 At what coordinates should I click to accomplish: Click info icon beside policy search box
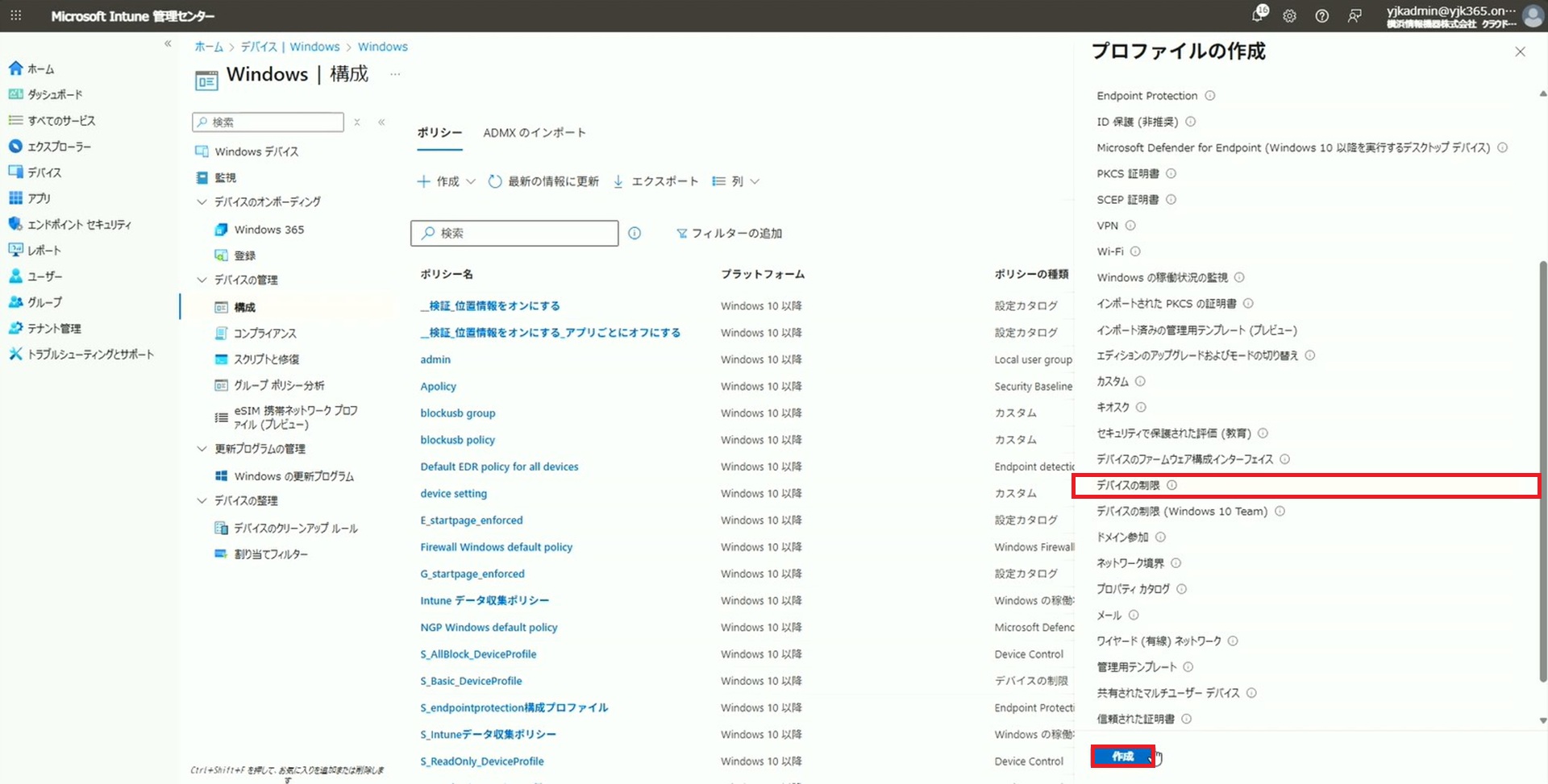635,233
